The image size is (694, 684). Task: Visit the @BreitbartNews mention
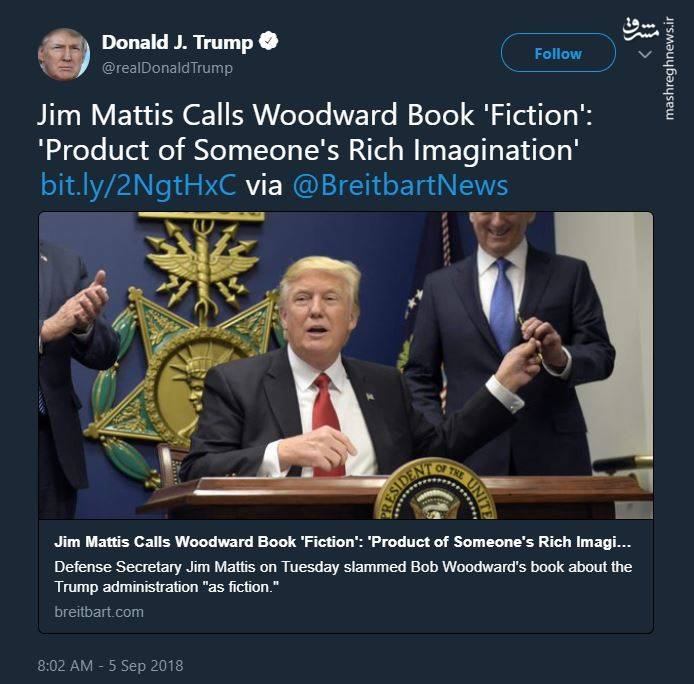tap(400, 185)
